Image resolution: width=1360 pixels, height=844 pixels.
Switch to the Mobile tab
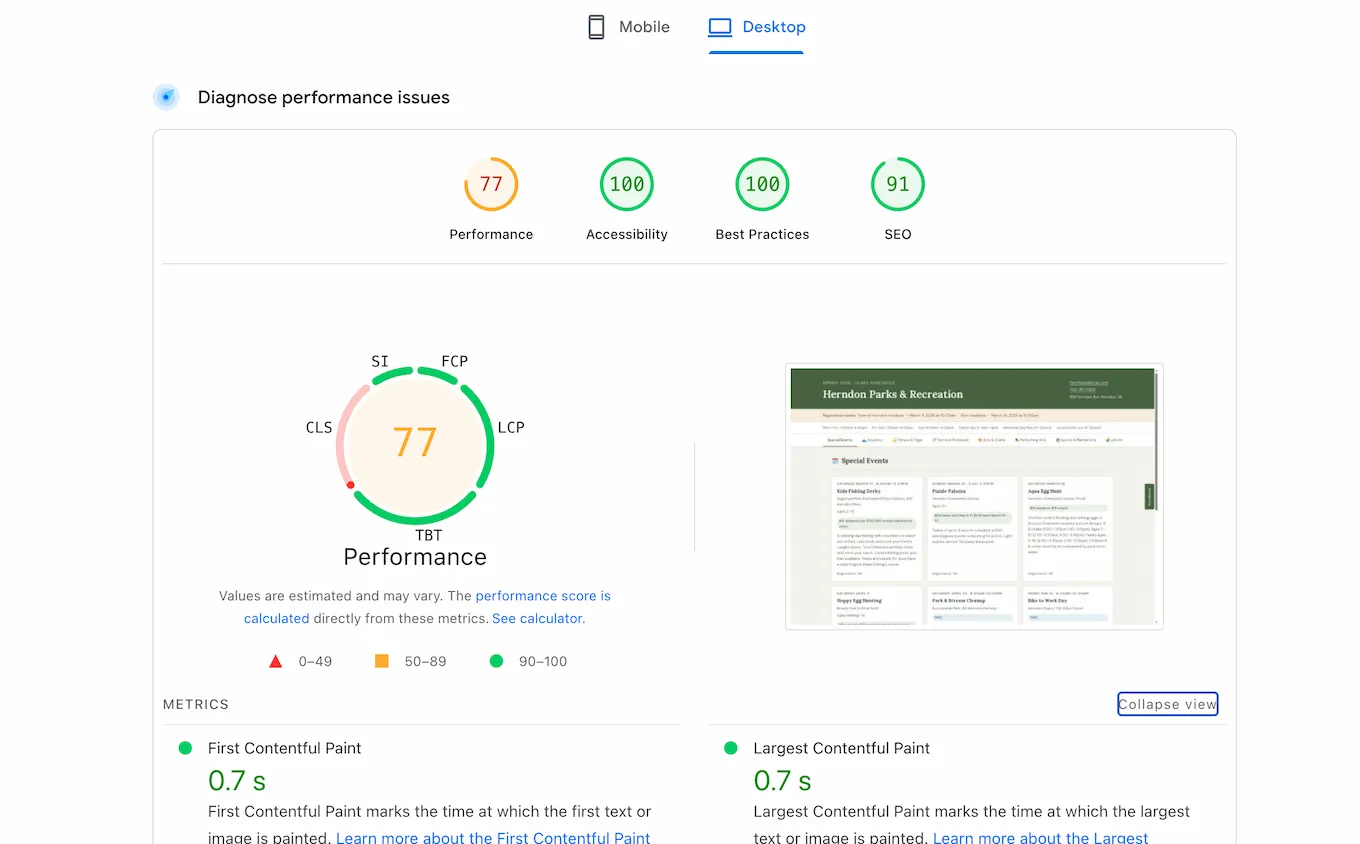(x=628, y=27)
